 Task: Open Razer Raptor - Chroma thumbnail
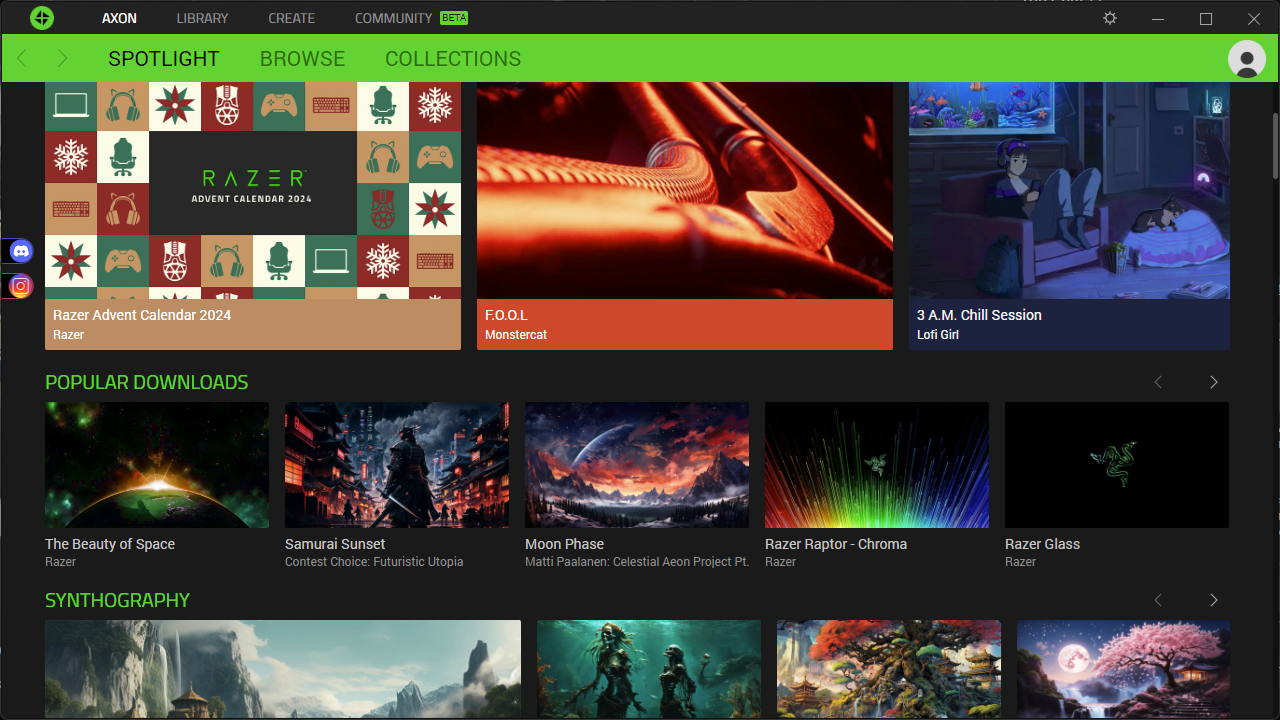click(x=877, y=465)
